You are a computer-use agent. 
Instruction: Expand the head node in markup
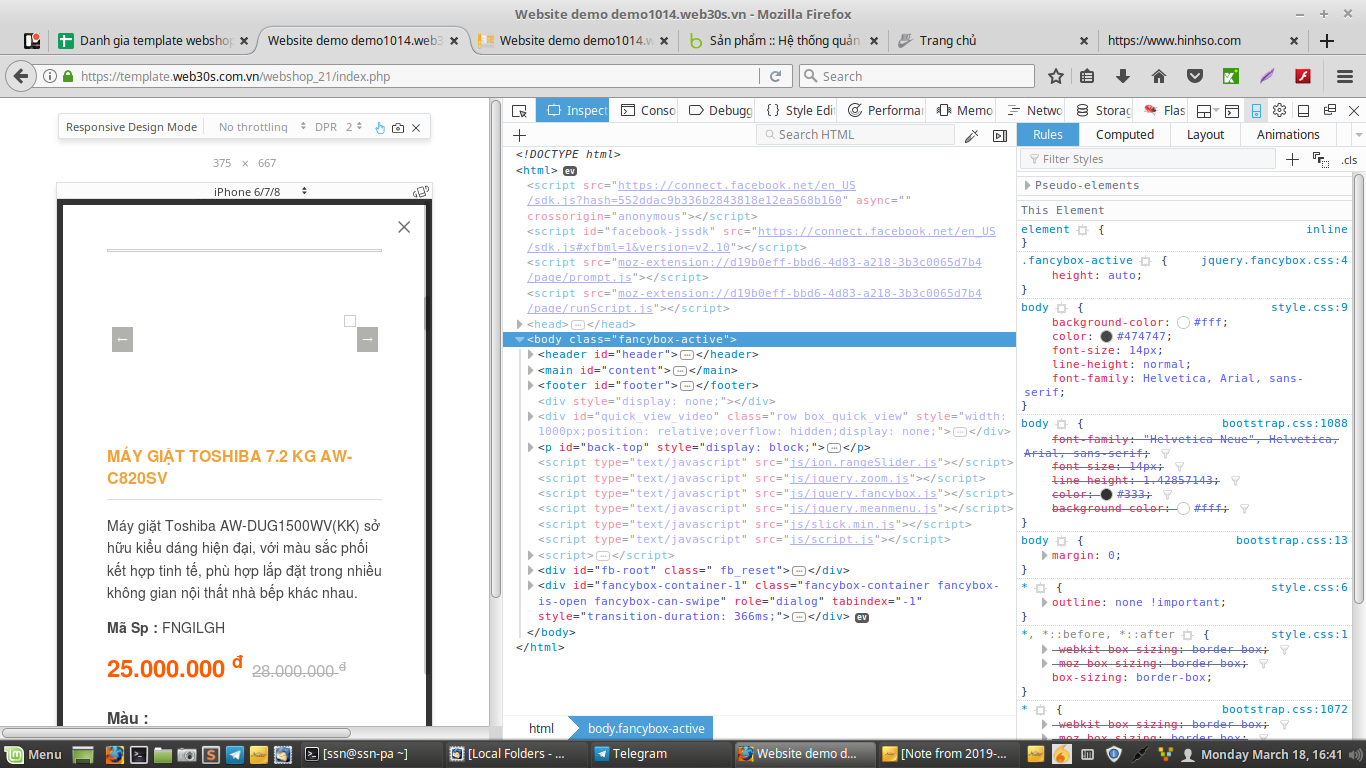pyautogui.click(x=520, y=324)
